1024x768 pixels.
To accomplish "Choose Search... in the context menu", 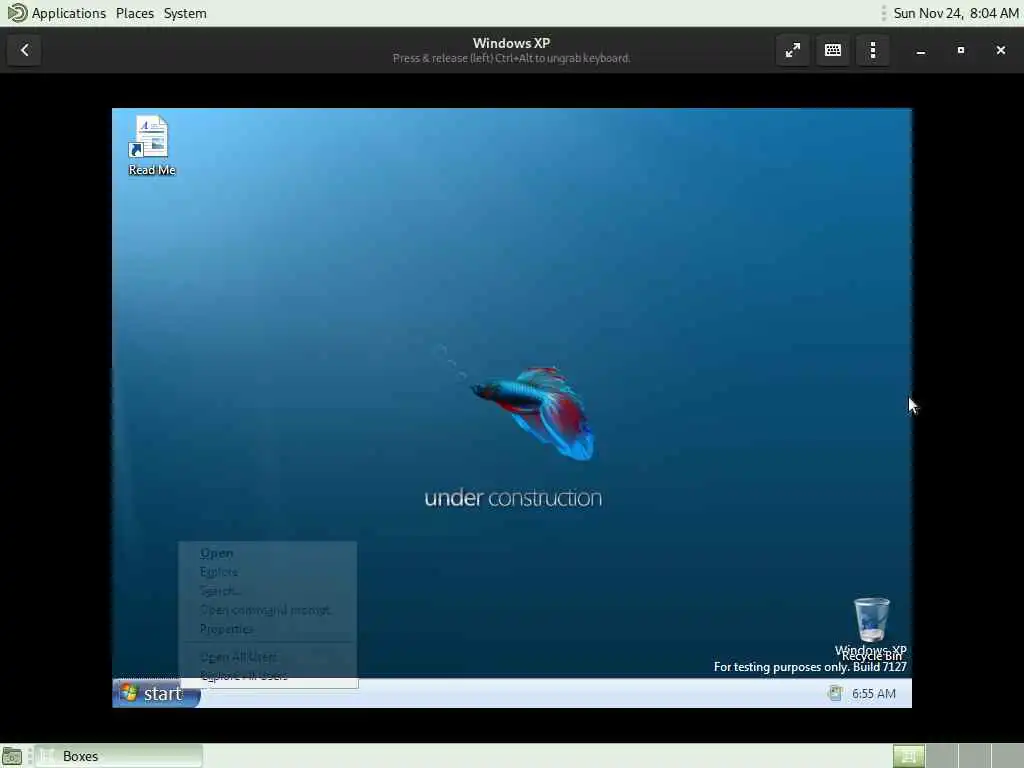I will click(268, 591).
